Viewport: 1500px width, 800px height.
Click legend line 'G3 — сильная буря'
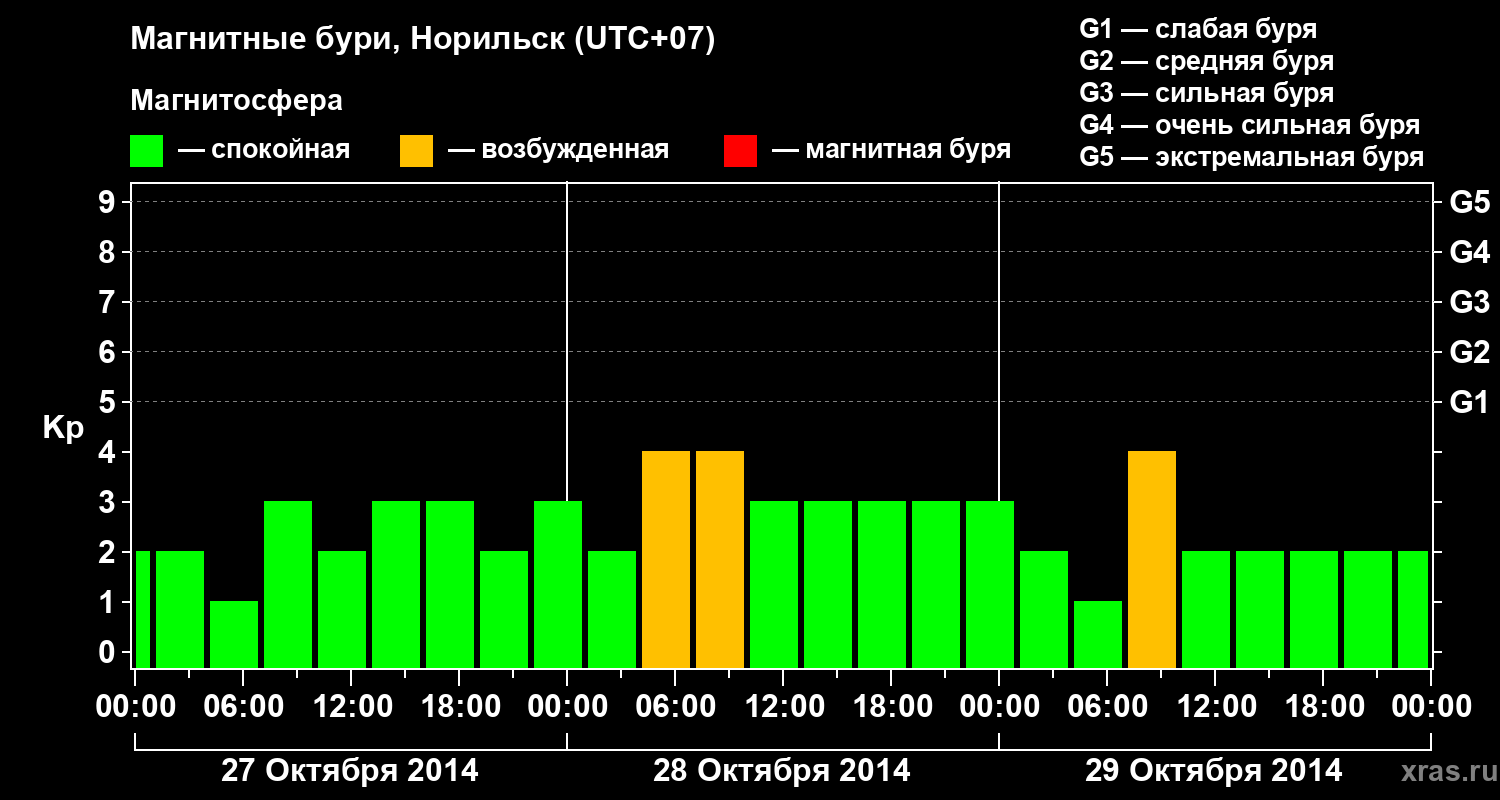click(1206, 93)
